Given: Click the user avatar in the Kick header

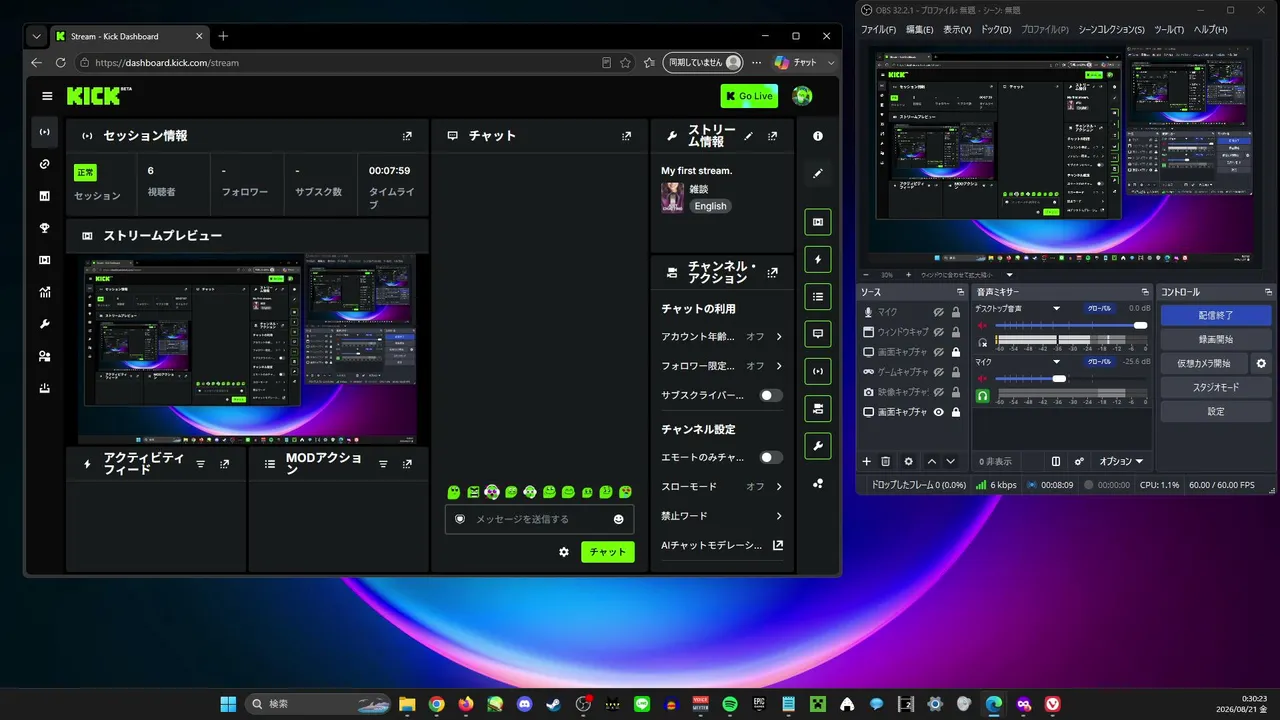Looking at the screenshot, I should [802, 96].
